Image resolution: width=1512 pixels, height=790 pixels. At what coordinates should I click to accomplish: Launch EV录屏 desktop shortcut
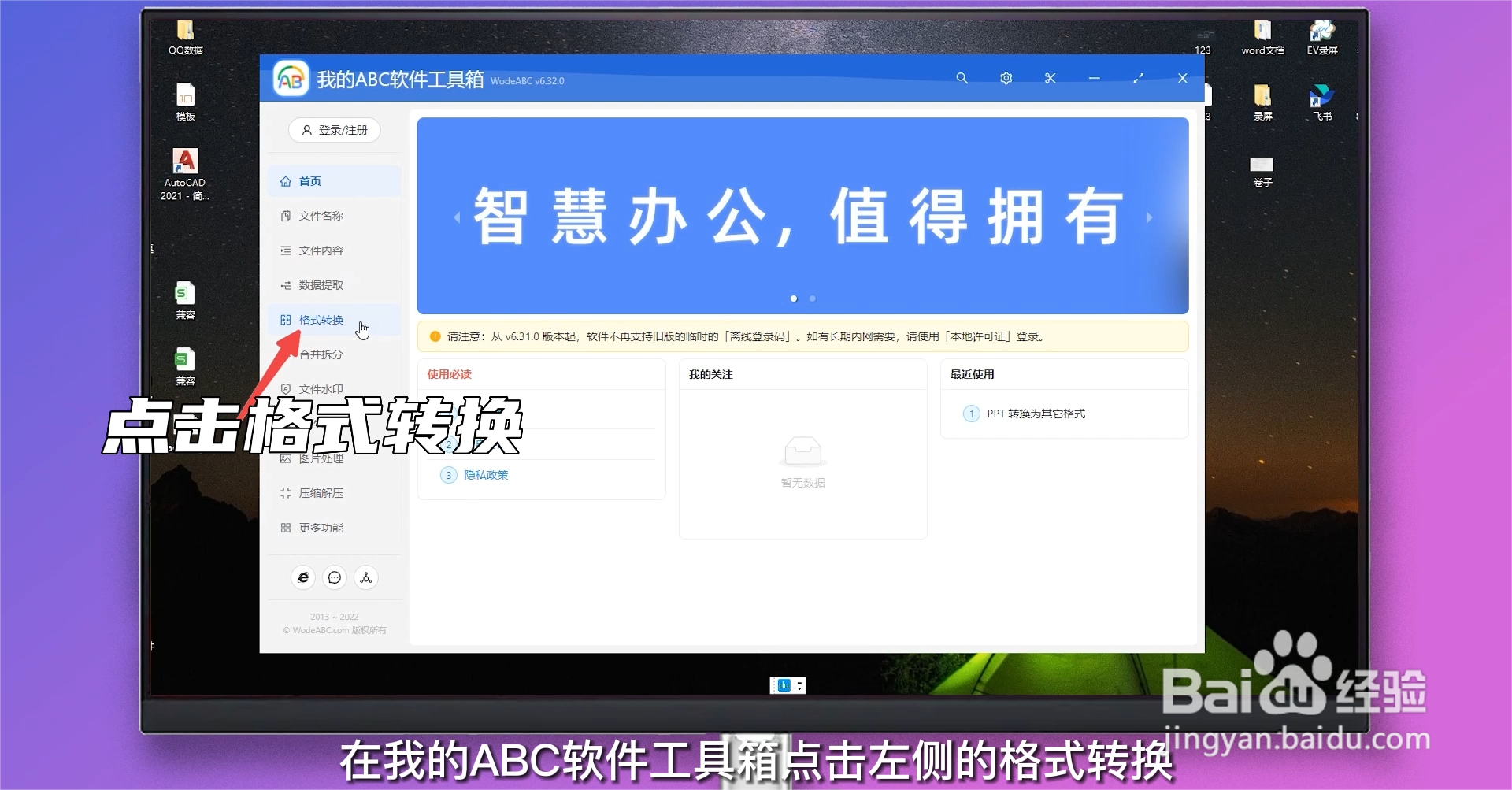tap(1322, 37)
